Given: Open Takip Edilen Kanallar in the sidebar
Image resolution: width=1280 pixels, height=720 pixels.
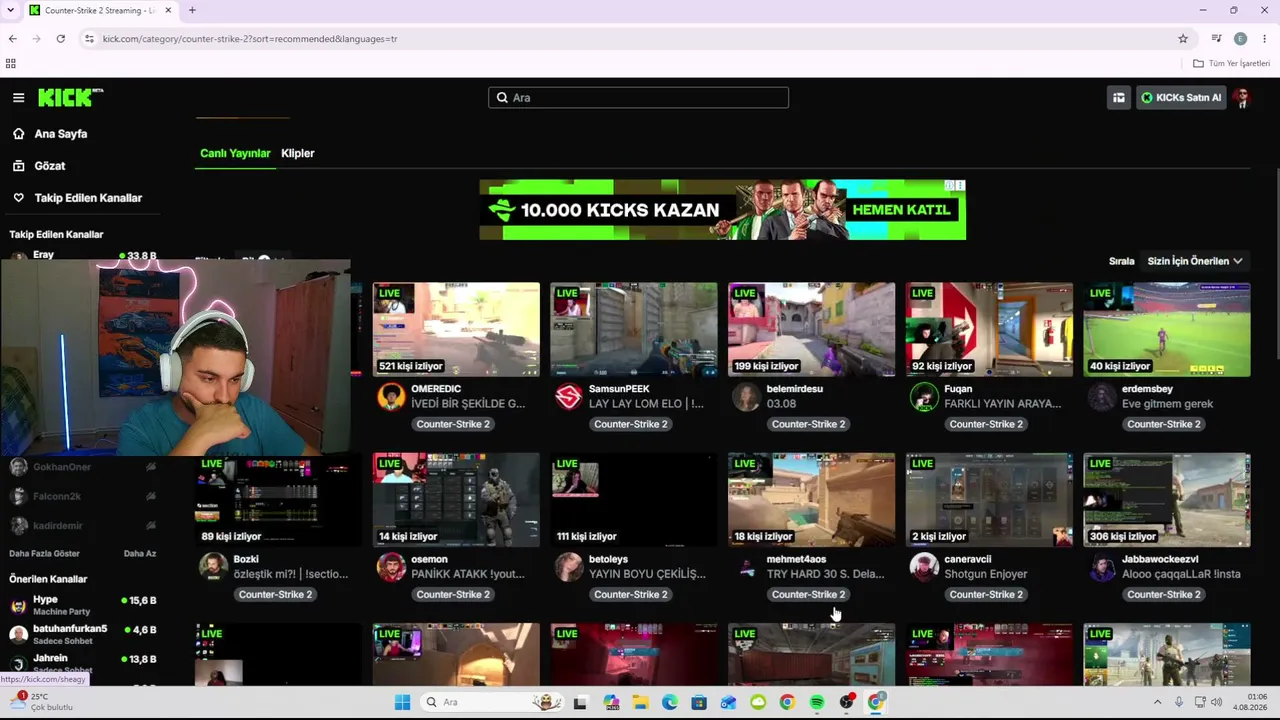Looking at the screenshot, I should (88, 198).
